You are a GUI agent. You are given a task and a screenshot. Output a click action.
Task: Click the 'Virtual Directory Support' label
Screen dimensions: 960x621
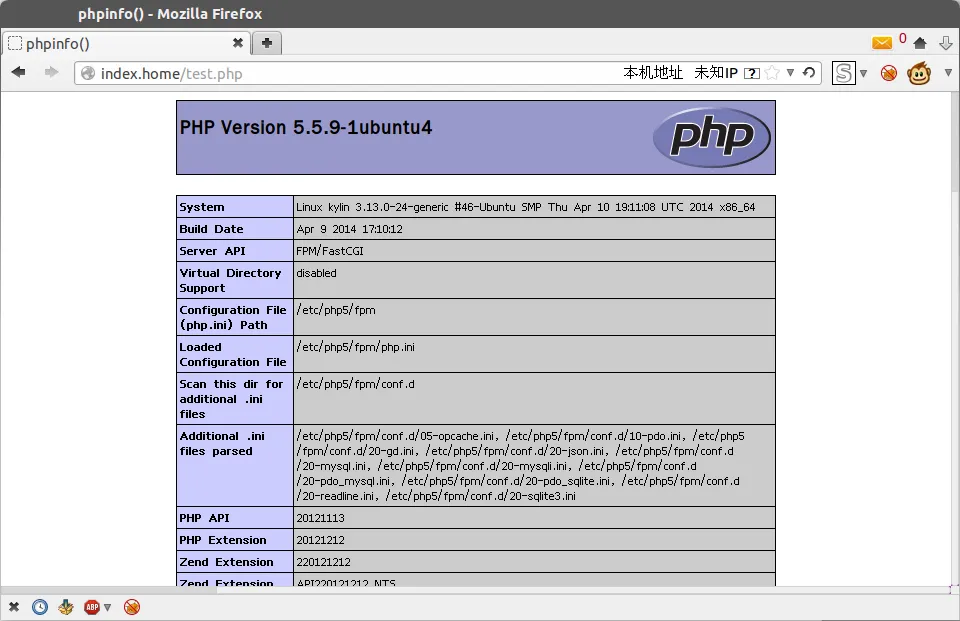coord(230,280)
